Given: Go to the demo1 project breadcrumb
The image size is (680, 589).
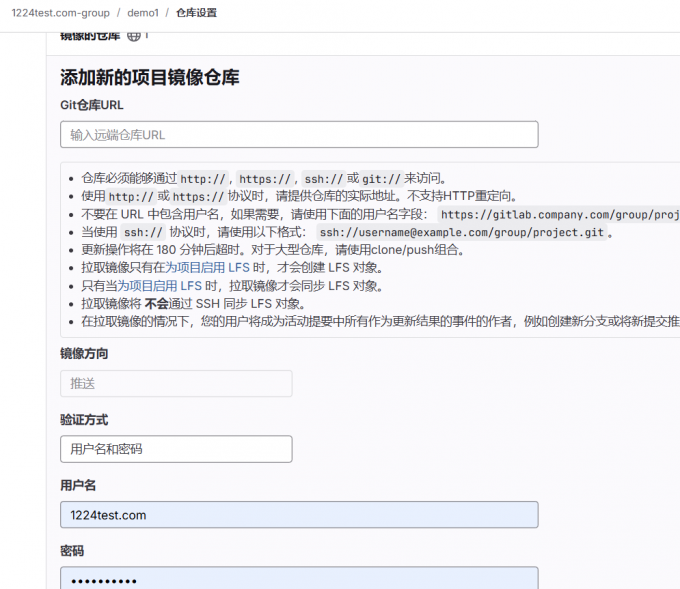Looking at the screenshot, I should click(x=142, y=13).
